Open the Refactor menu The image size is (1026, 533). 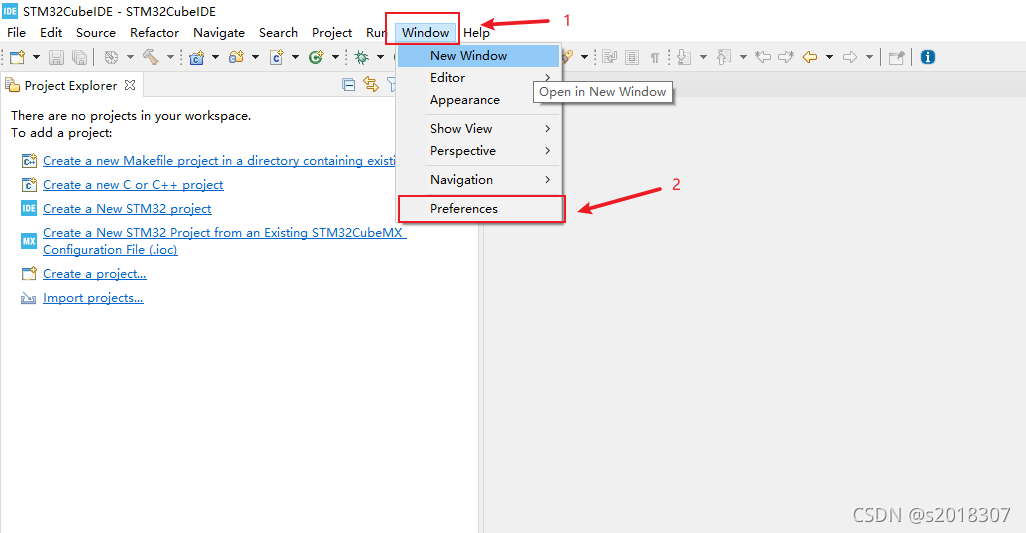click(x=154, y=33)
